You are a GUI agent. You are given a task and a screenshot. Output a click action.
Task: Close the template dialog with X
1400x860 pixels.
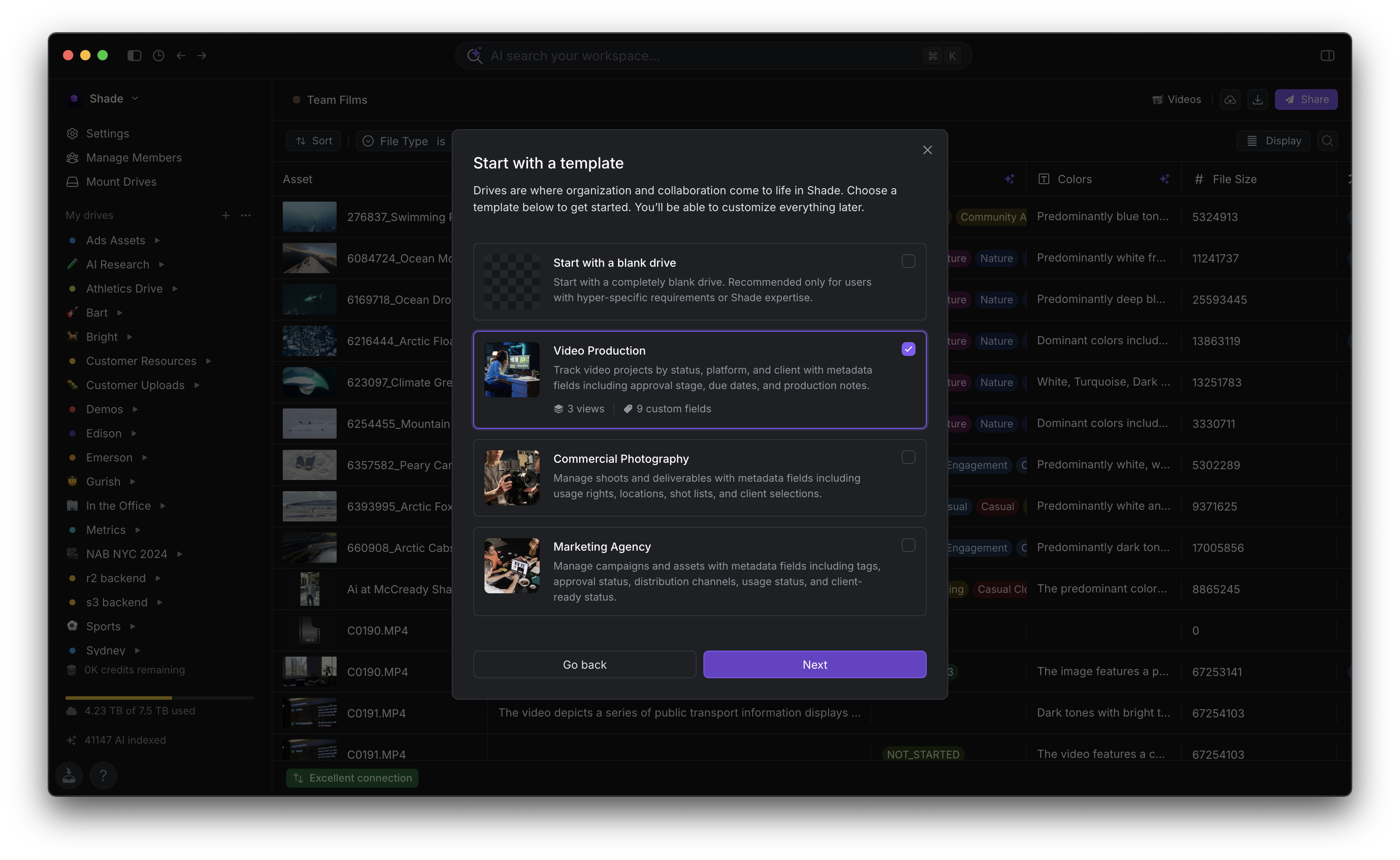(x=927, y=150)
